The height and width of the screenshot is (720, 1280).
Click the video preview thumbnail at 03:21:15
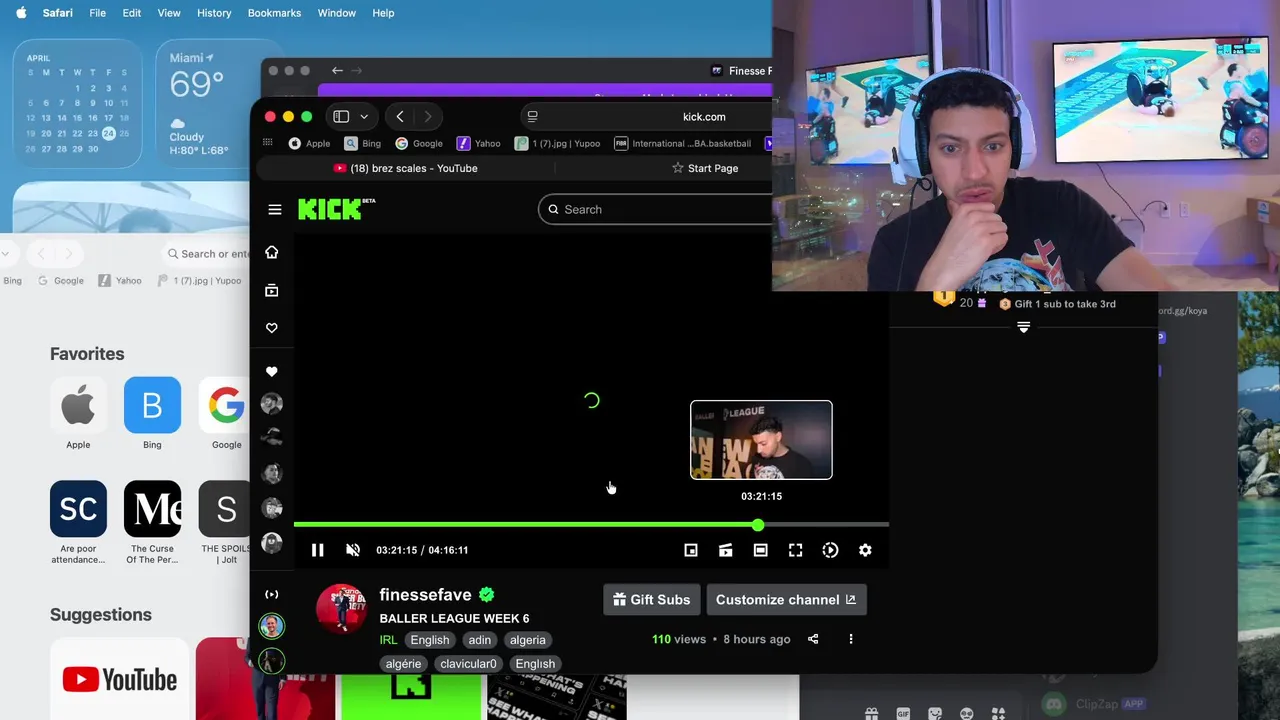(761, 440)
